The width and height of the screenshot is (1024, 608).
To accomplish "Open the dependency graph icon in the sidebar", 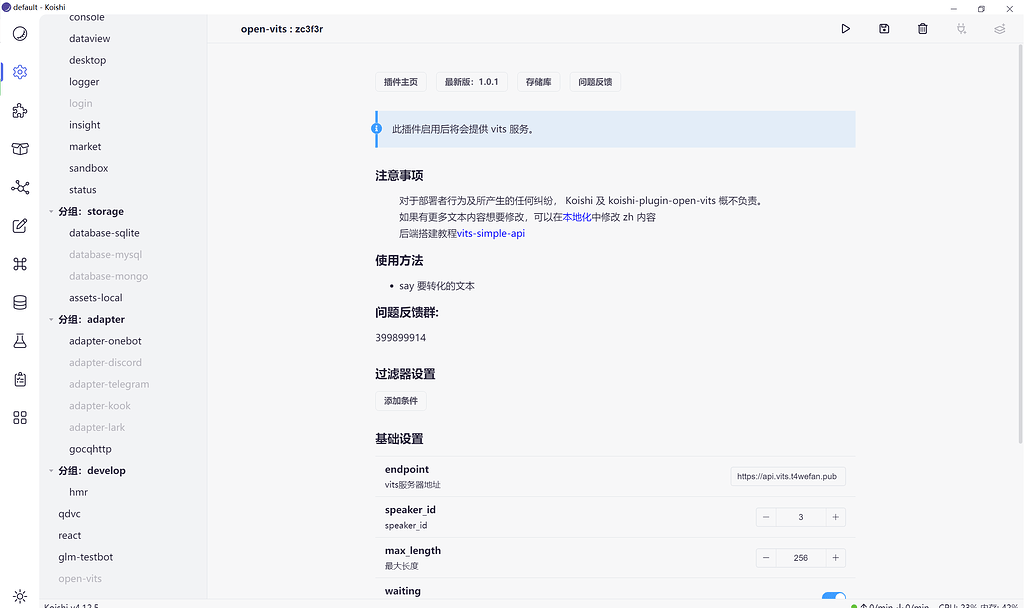I will click(20, 187).
